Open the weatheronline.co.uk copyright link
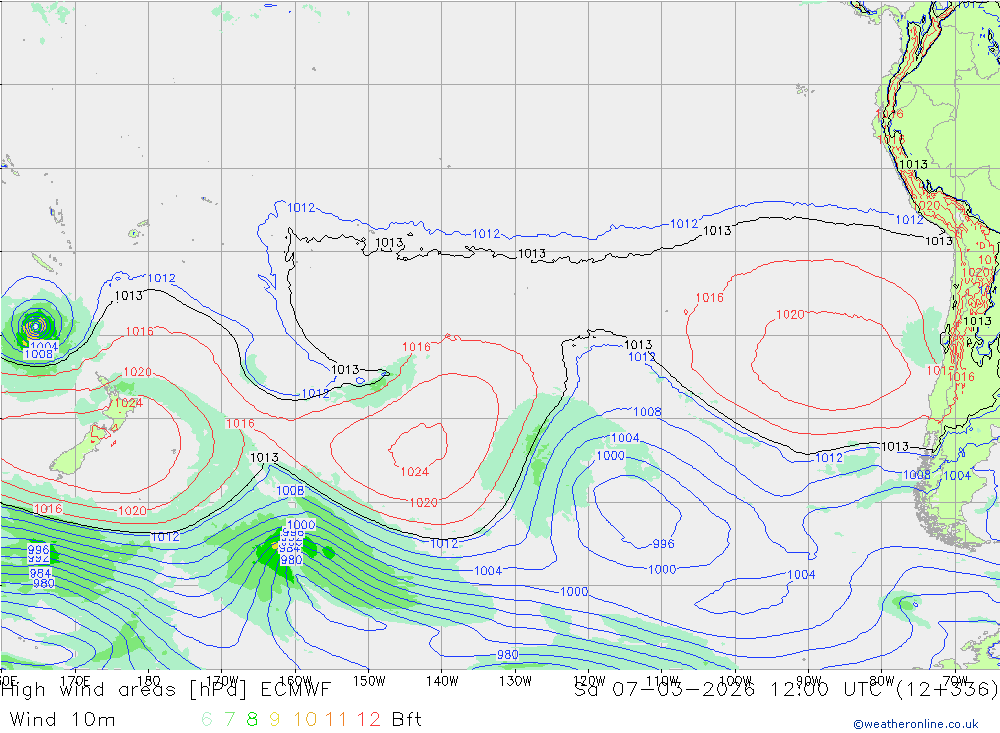Image resolution: width=1000 pixels, height=733 pixels. (916, 724)
